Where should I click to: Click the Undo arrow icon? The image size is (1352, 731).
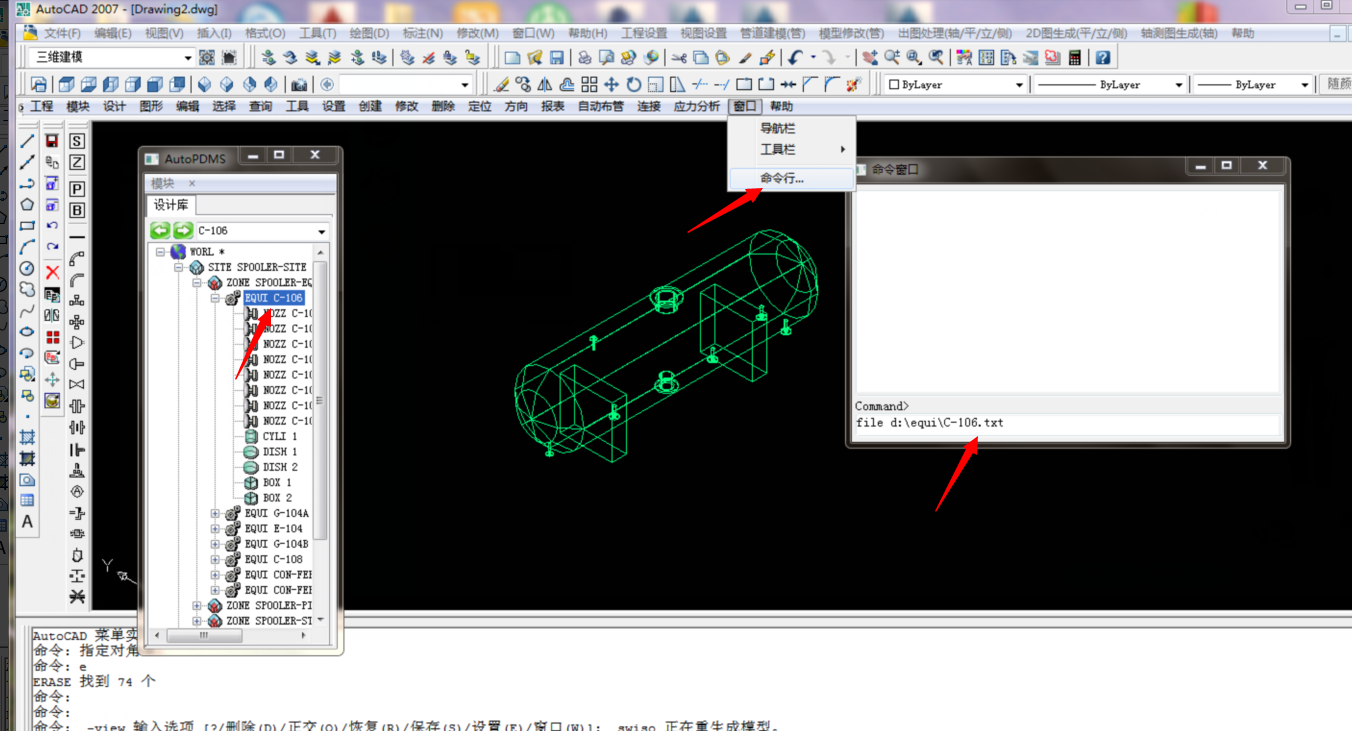point(795,58)
